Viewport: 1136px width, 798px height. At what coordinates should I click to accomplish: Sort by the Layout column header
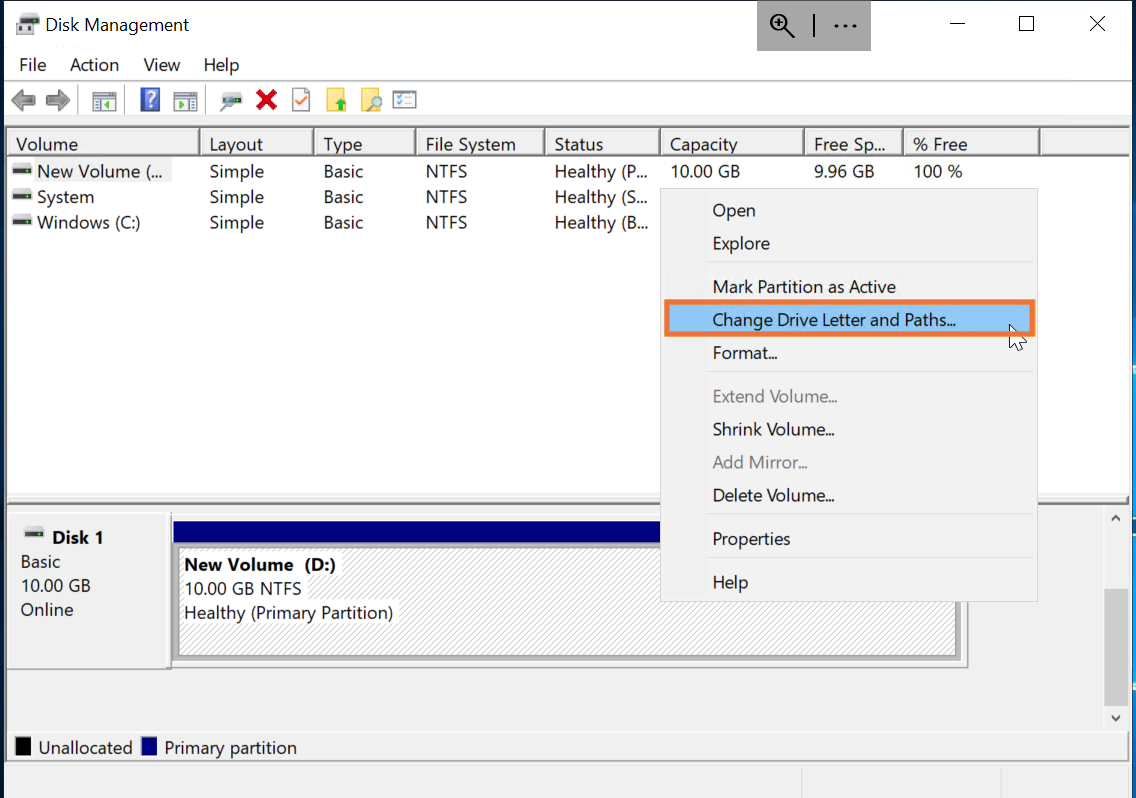click(257, 144)
